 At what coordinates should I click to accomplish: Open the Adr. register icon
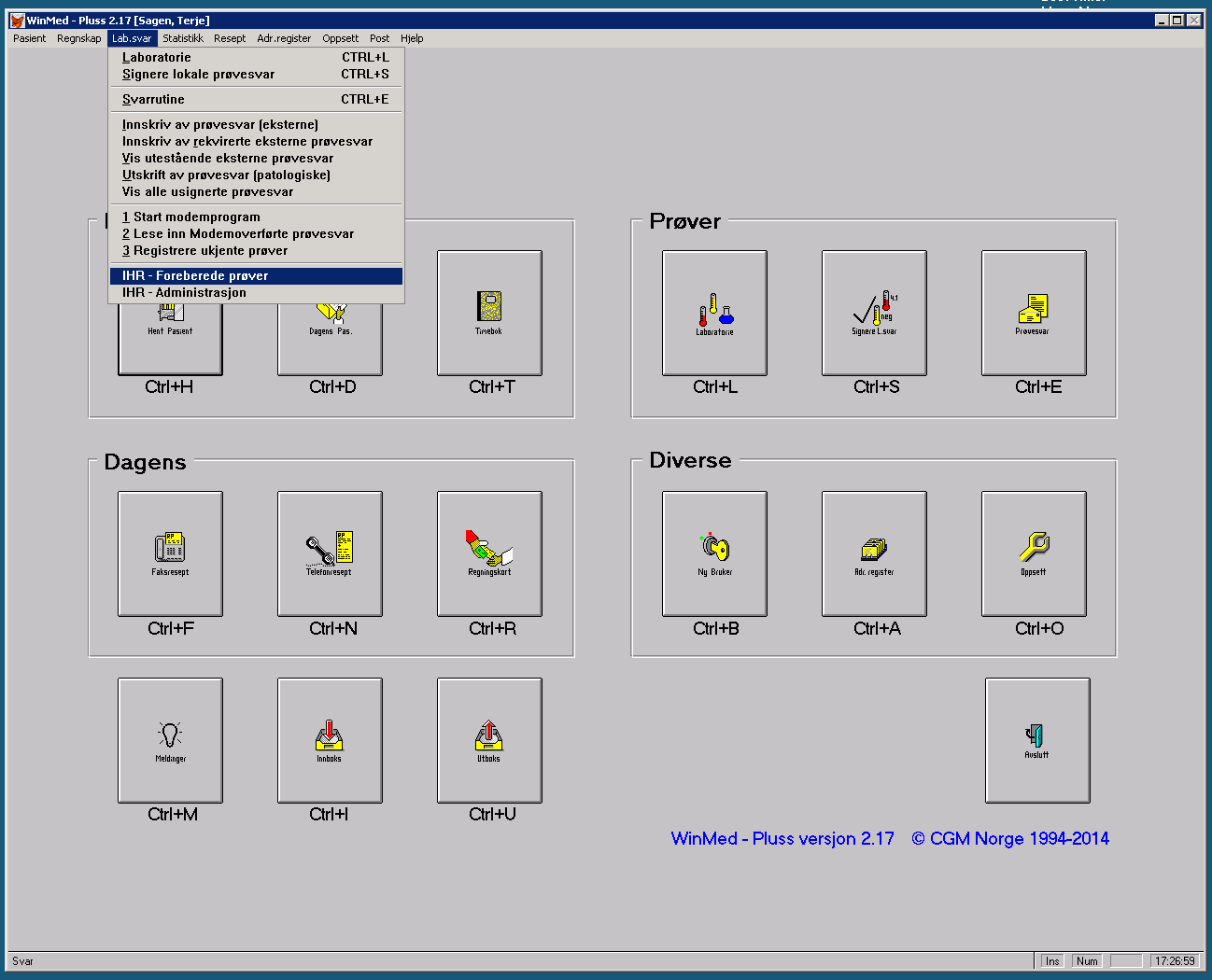tap(874, 553)
